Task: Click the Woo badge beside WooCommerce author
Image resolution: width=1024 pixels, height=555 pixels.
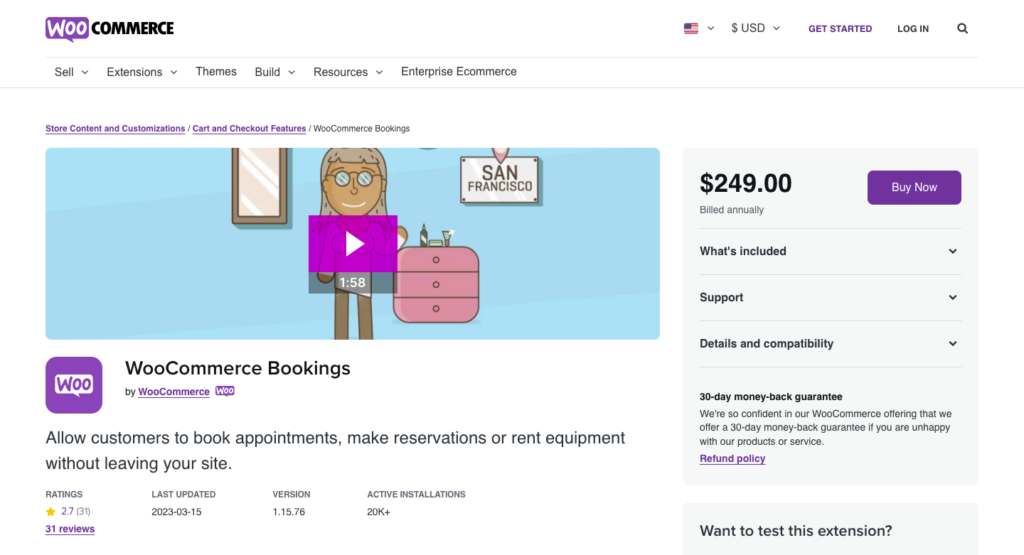Action: pos(225,390)
